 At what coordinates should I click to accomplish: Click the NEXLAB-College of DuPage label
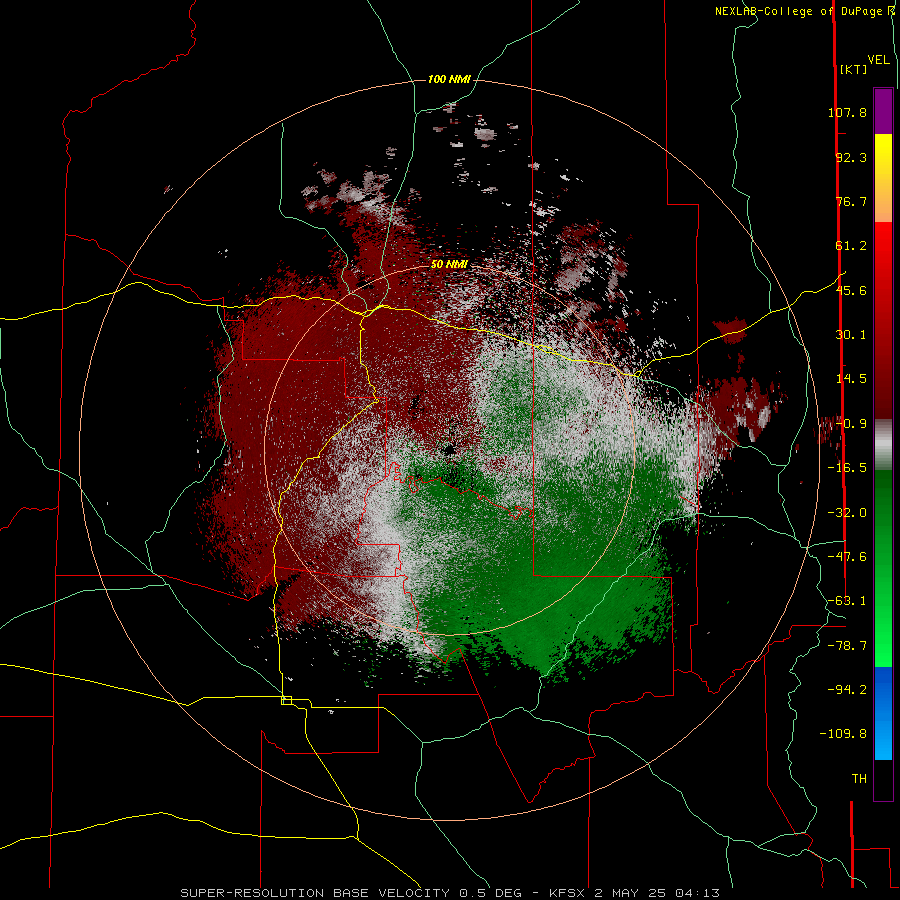pos(800,11)
